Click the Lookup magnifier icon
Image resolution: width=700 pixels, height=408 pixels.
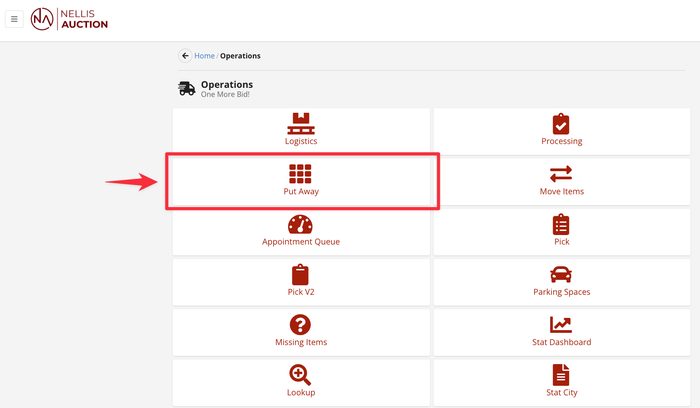[300, 375]
